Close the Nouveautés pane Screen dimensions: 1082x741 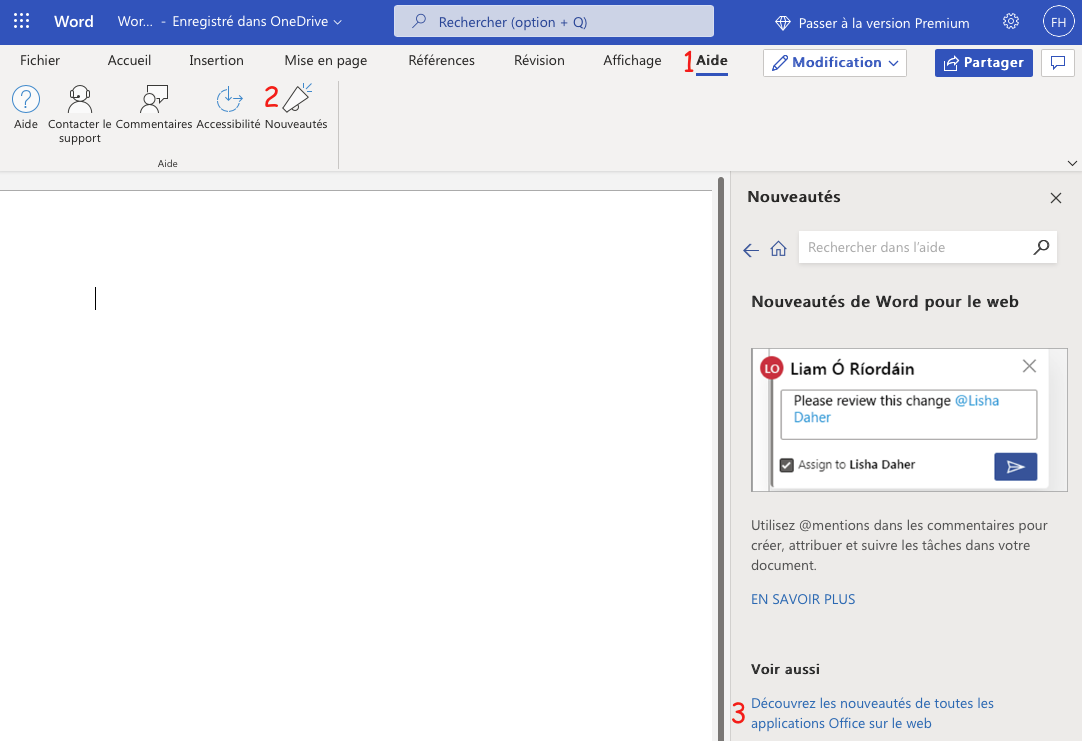[x=1056, y=198]
